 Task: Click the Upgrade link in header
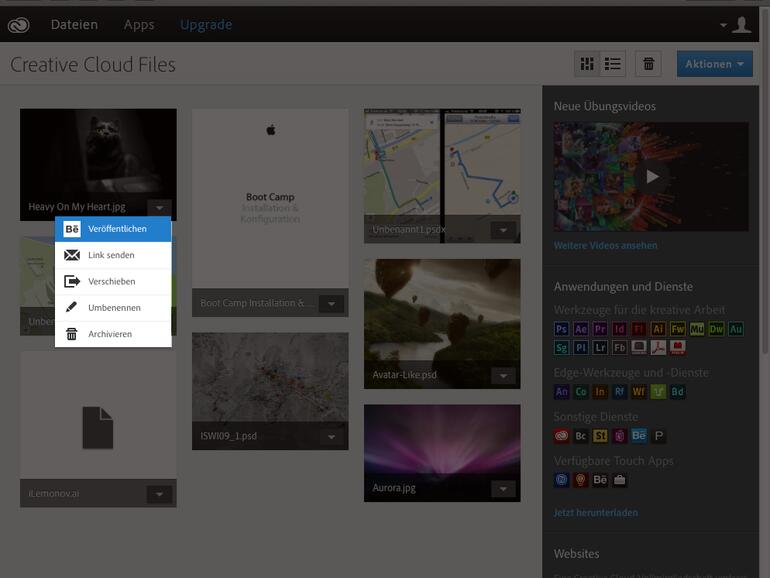pyautogui.click(x=206, y=25)
